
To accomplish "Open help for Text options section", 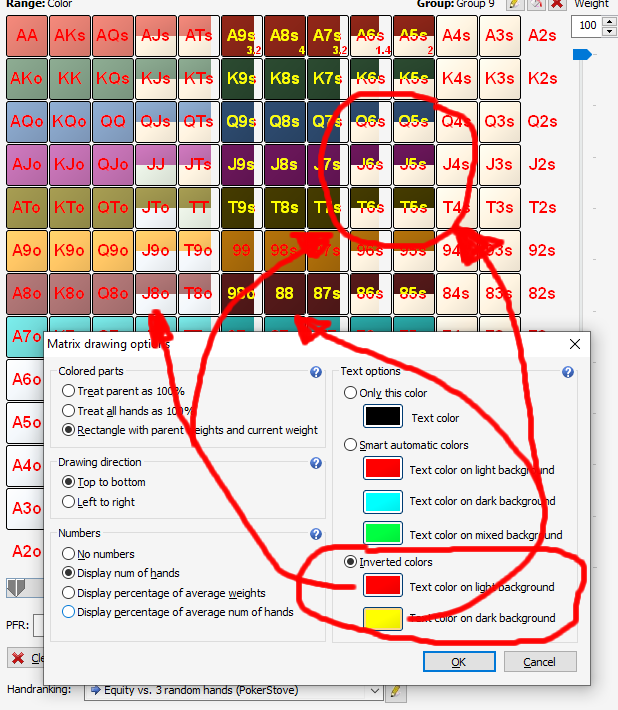I will coord(568,372).
